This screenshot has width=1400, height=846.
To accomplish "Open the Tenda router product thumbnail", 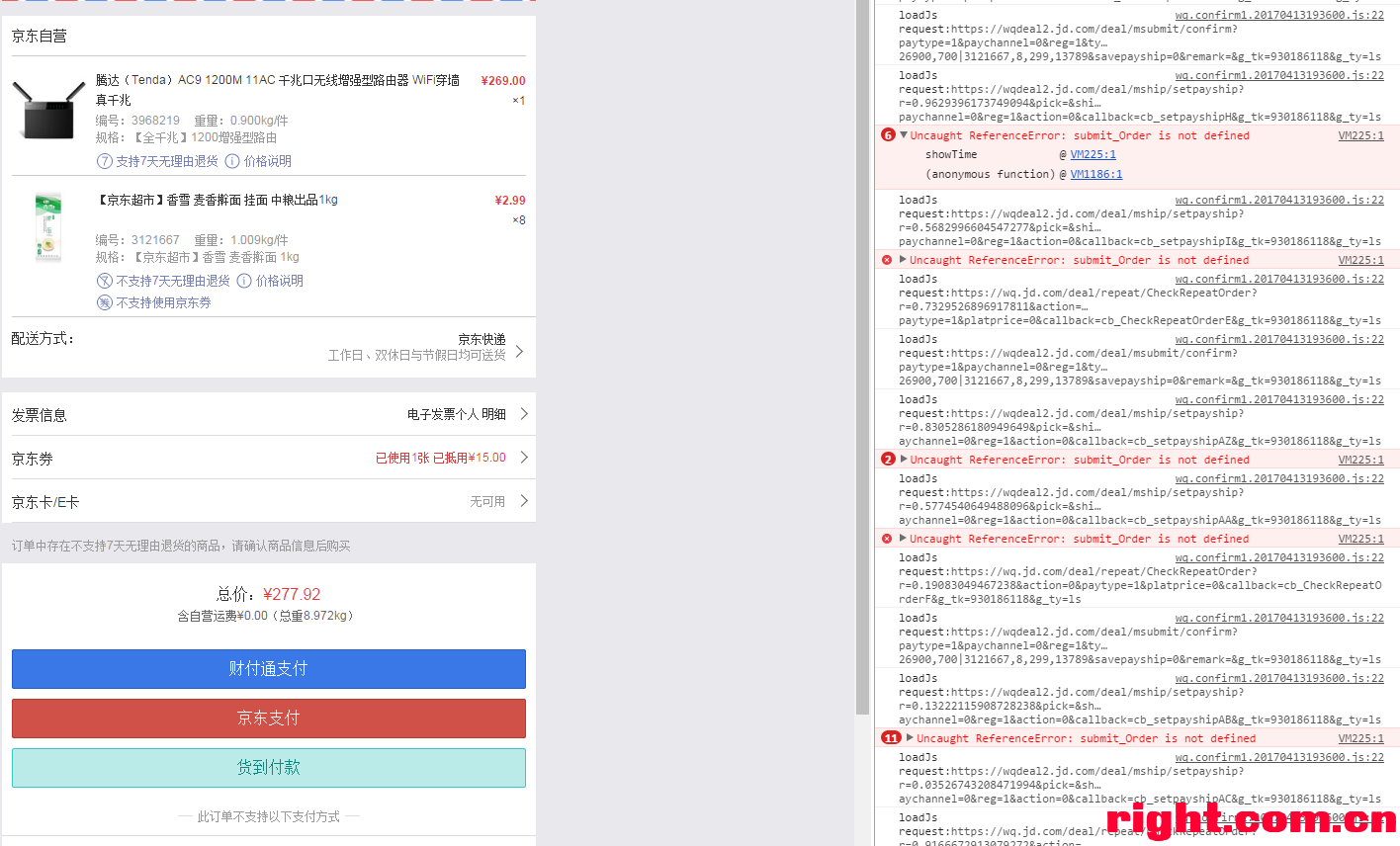I will [47, 110].
